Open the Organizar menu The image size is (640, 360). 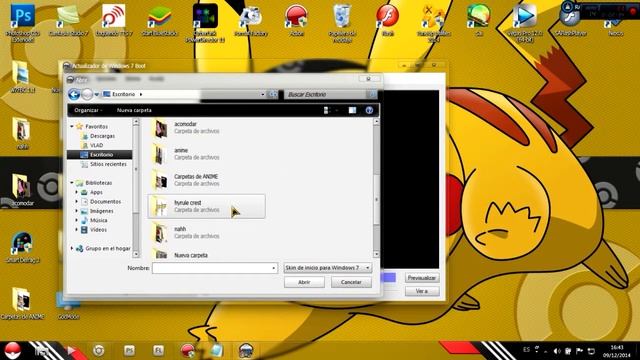(x=88, y=110)
